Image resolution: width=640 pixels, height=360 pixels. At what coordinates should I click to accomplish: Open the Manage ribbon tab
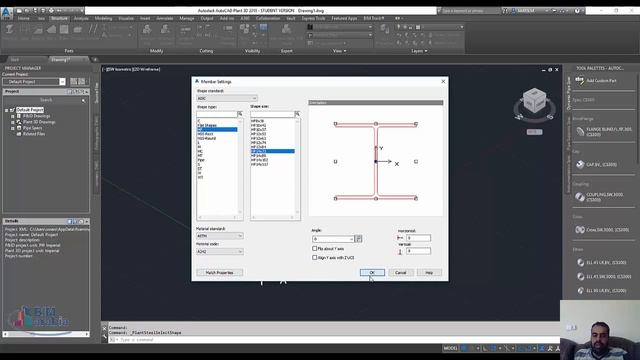(x=187, y=18)
